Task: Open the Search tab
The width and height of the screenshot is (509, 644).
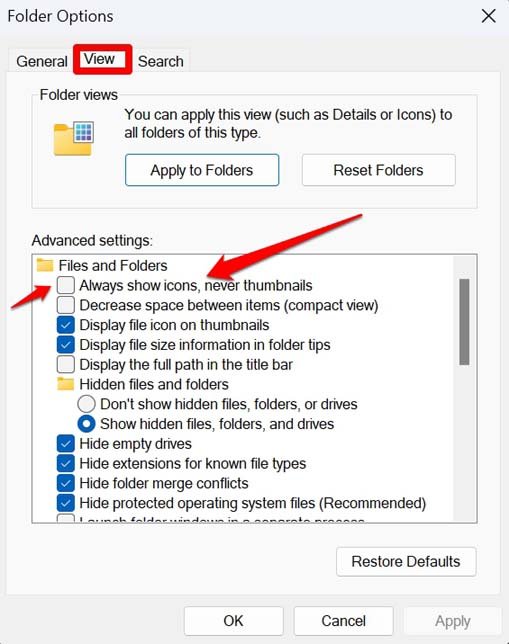Action: pos(161,61)
